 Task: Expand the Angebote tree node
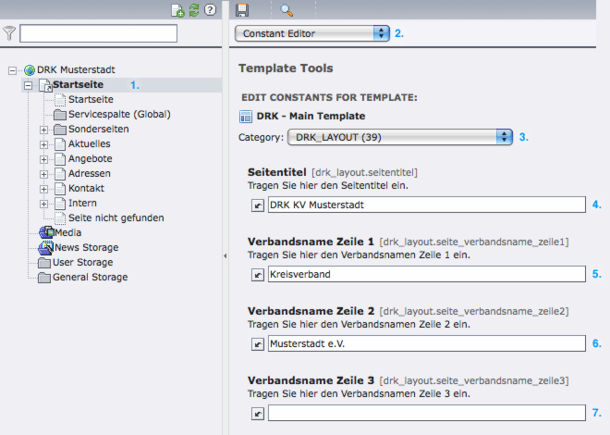(44, 159)
